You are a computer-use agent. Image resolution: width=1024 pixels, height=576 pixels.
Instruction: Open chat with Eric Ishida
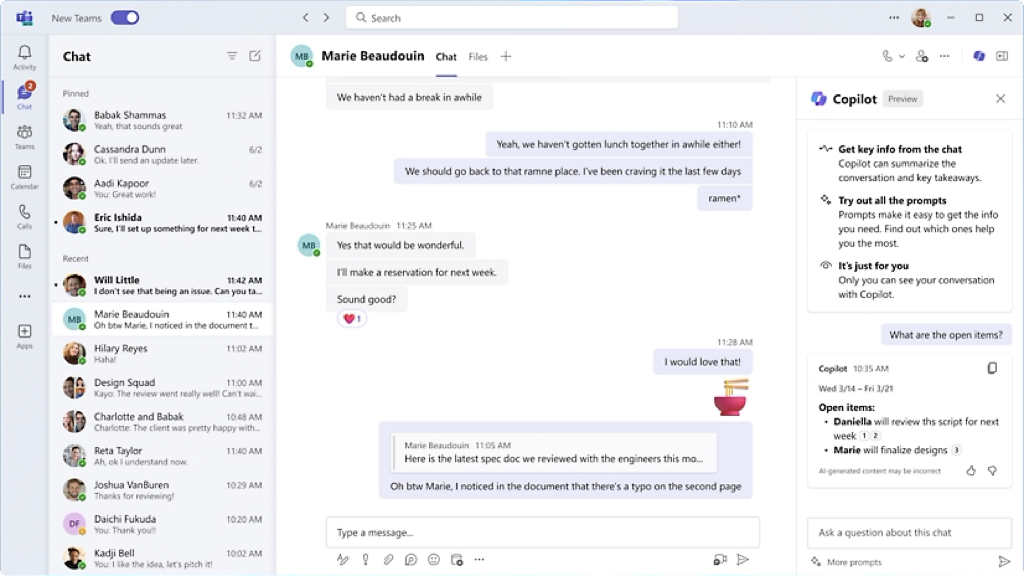163,222
